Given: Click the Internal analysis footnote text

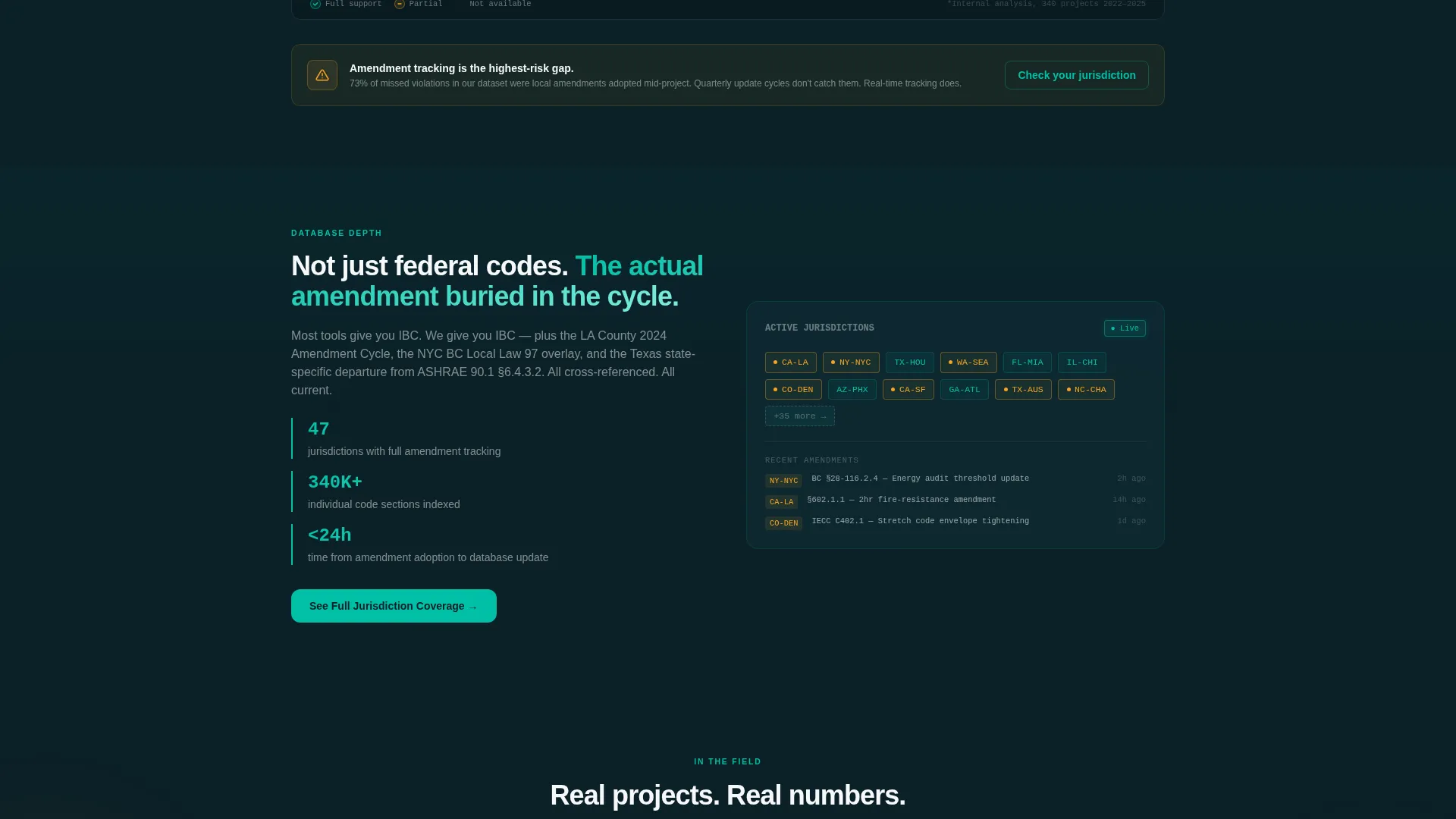Looking at the screenshot, I should pos(1046,5).
